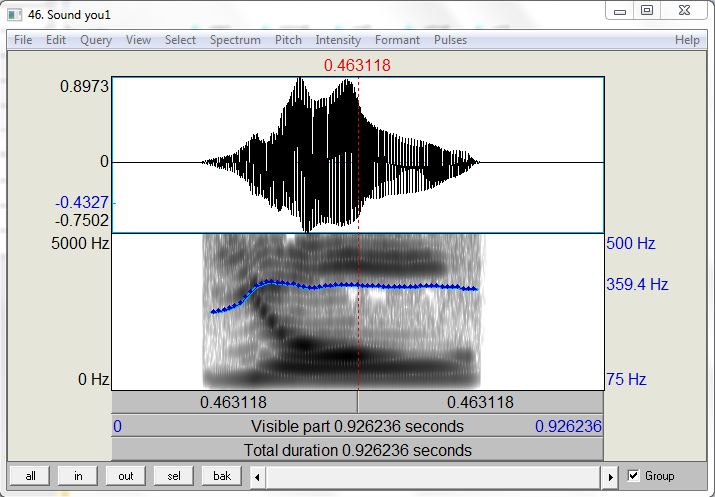
Task: Click the blue -0.4327 amplitude value
Action: [x=82, y=202]
